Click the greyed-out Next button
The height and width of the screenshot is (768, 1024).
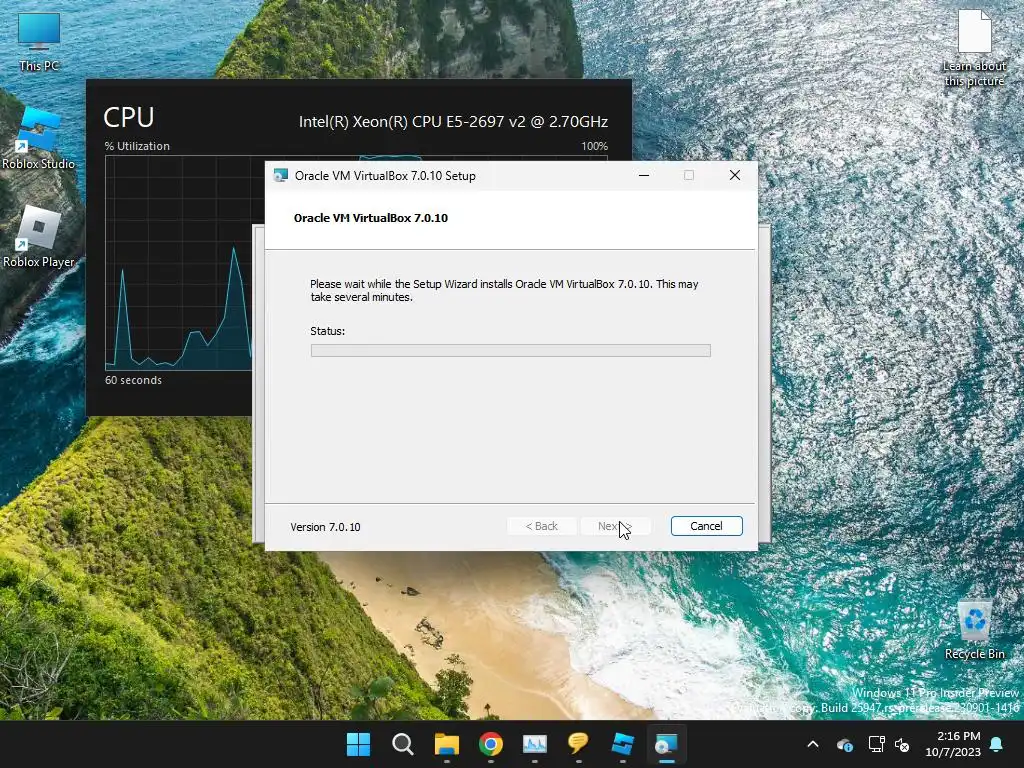coord(615,526)
